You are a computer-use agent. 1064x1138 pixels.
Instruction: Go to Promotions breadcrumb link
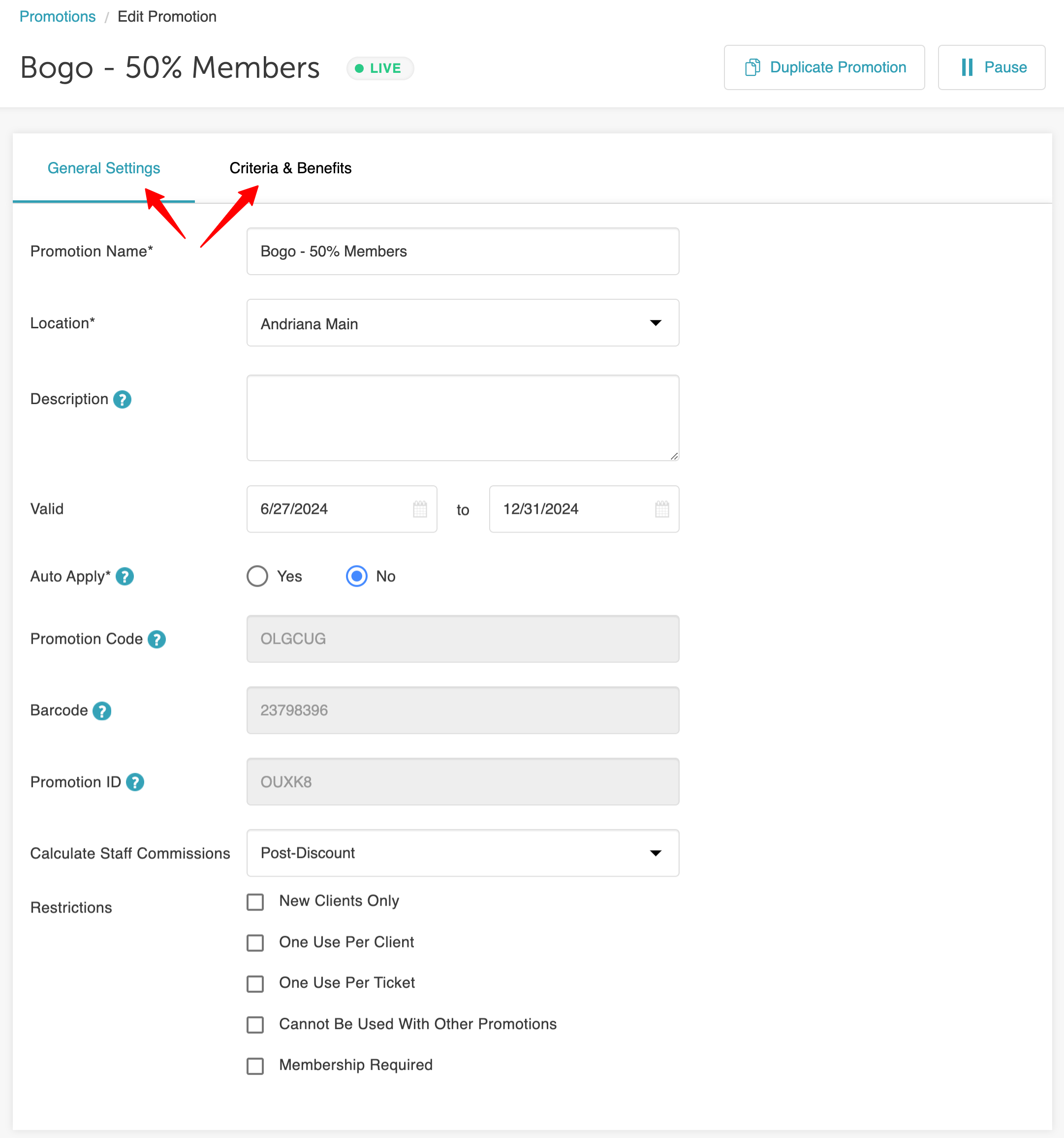pos(57,17)
